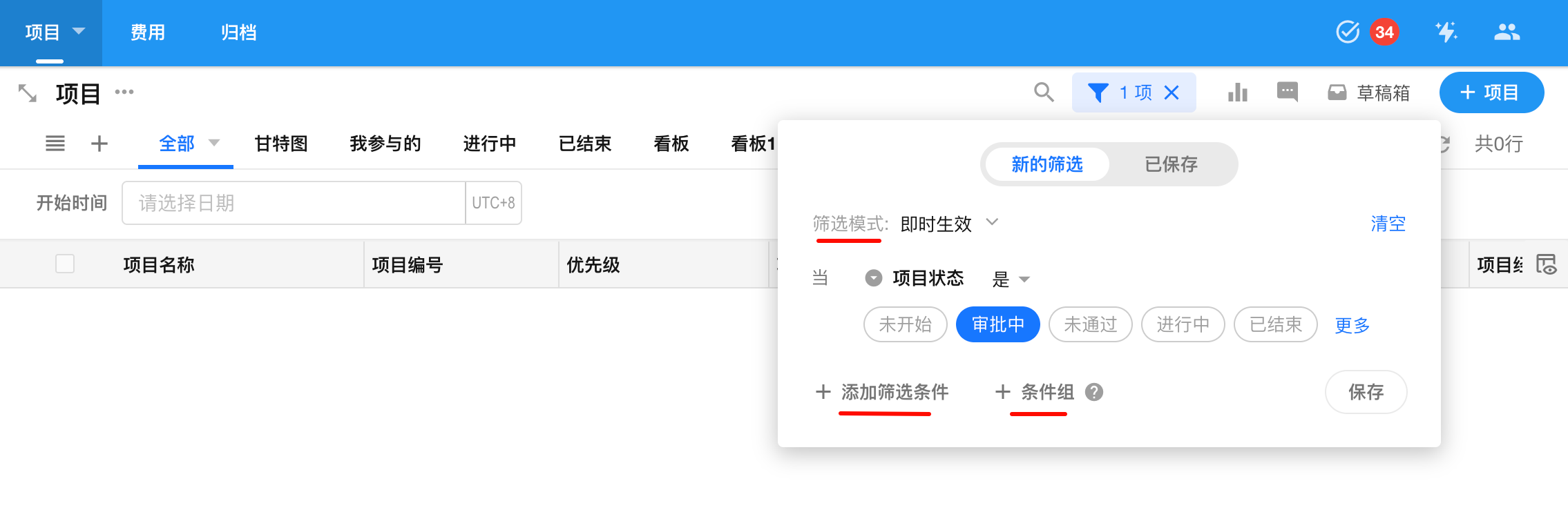Expand the 全部 view dropdown arrow
The height and width of the screenshot is (530, 1568).
point(214,143)
